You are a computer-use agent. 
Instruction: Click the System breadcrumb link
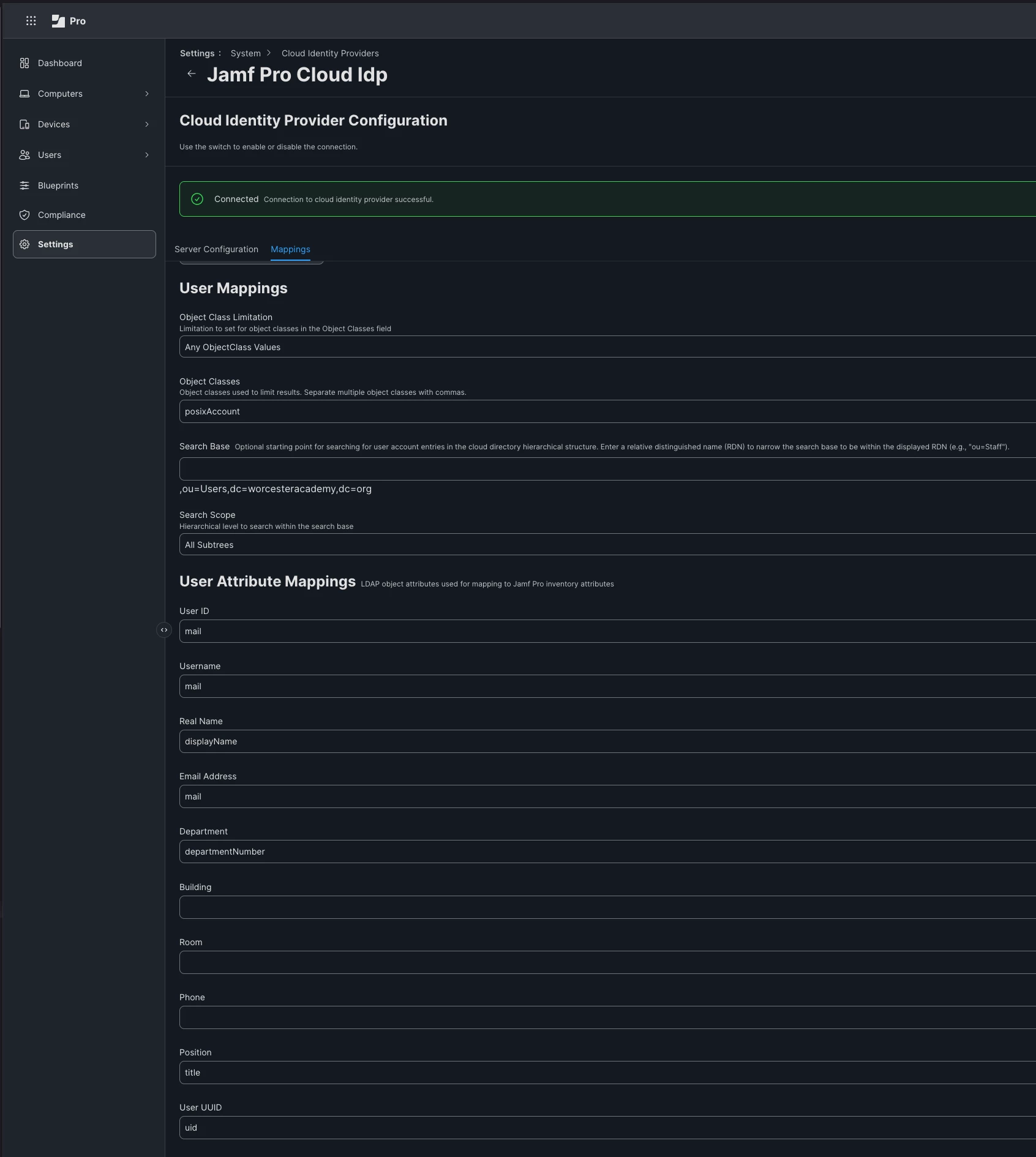[246, 53]
